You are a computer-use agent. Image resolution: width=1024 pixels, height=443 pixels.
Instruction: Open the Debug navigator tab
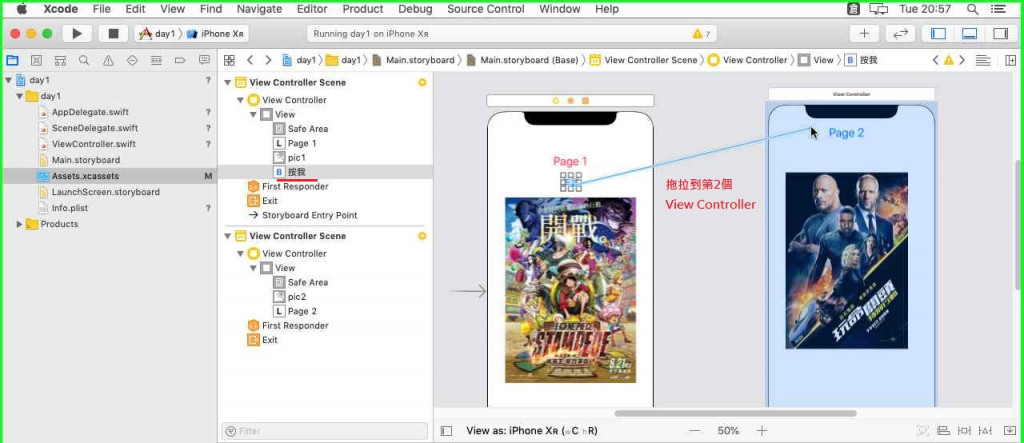point(156,60)
